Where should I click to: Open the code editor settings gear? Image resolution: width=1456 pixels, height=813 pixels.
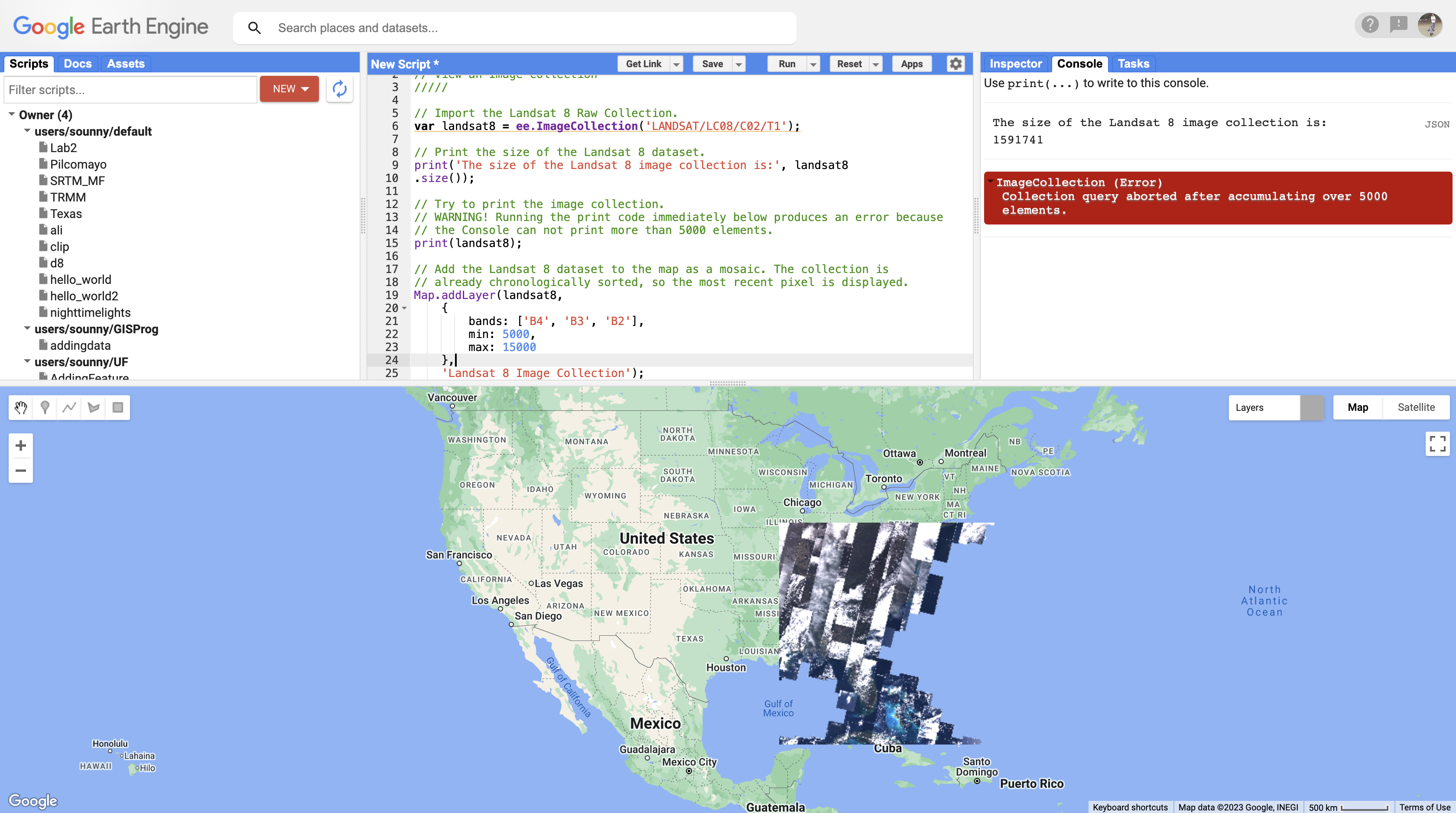pos(955,64)
